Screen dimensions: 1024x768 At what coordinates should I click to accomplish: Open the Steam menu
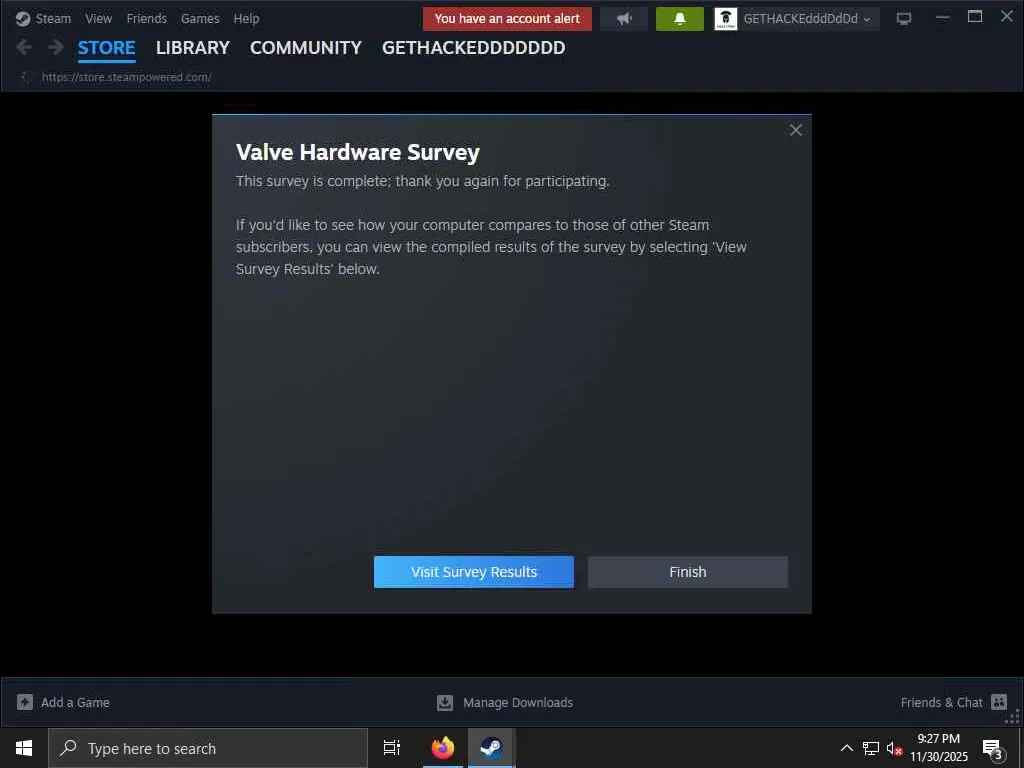[x=53, y=18]
